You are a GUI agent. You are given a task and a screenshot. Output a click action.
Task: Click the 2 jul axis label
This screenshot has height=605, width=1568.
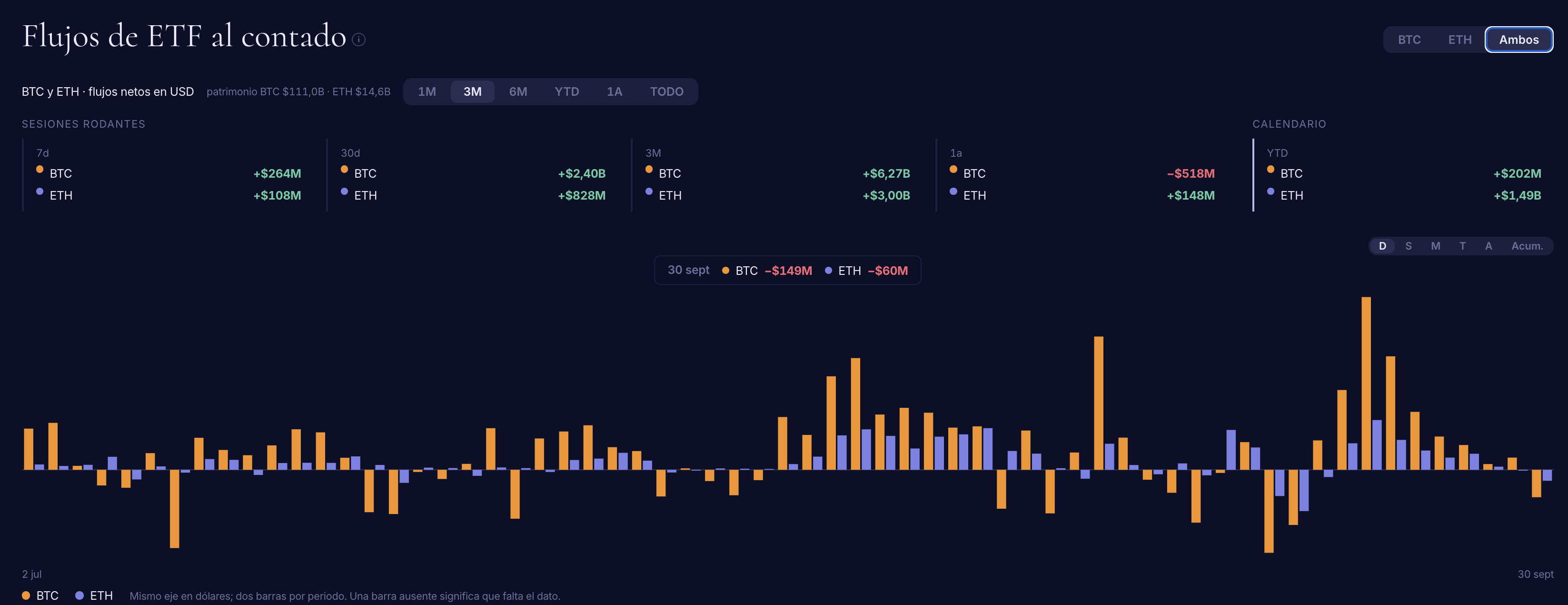[x=31, y=574]
